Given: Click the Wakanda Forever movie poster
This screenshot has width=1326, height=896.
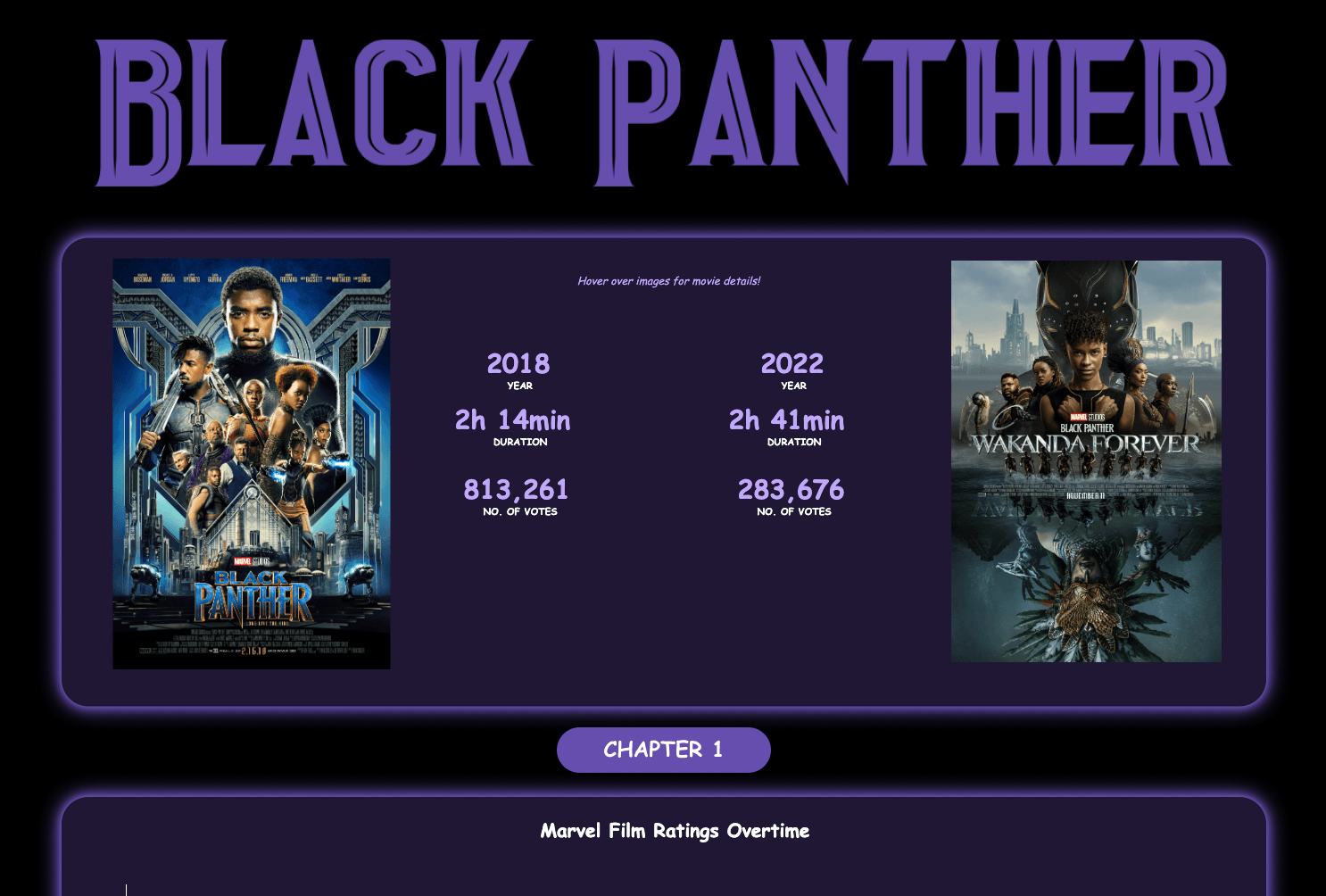Looking at the screenshot, I should (1086, 461).
